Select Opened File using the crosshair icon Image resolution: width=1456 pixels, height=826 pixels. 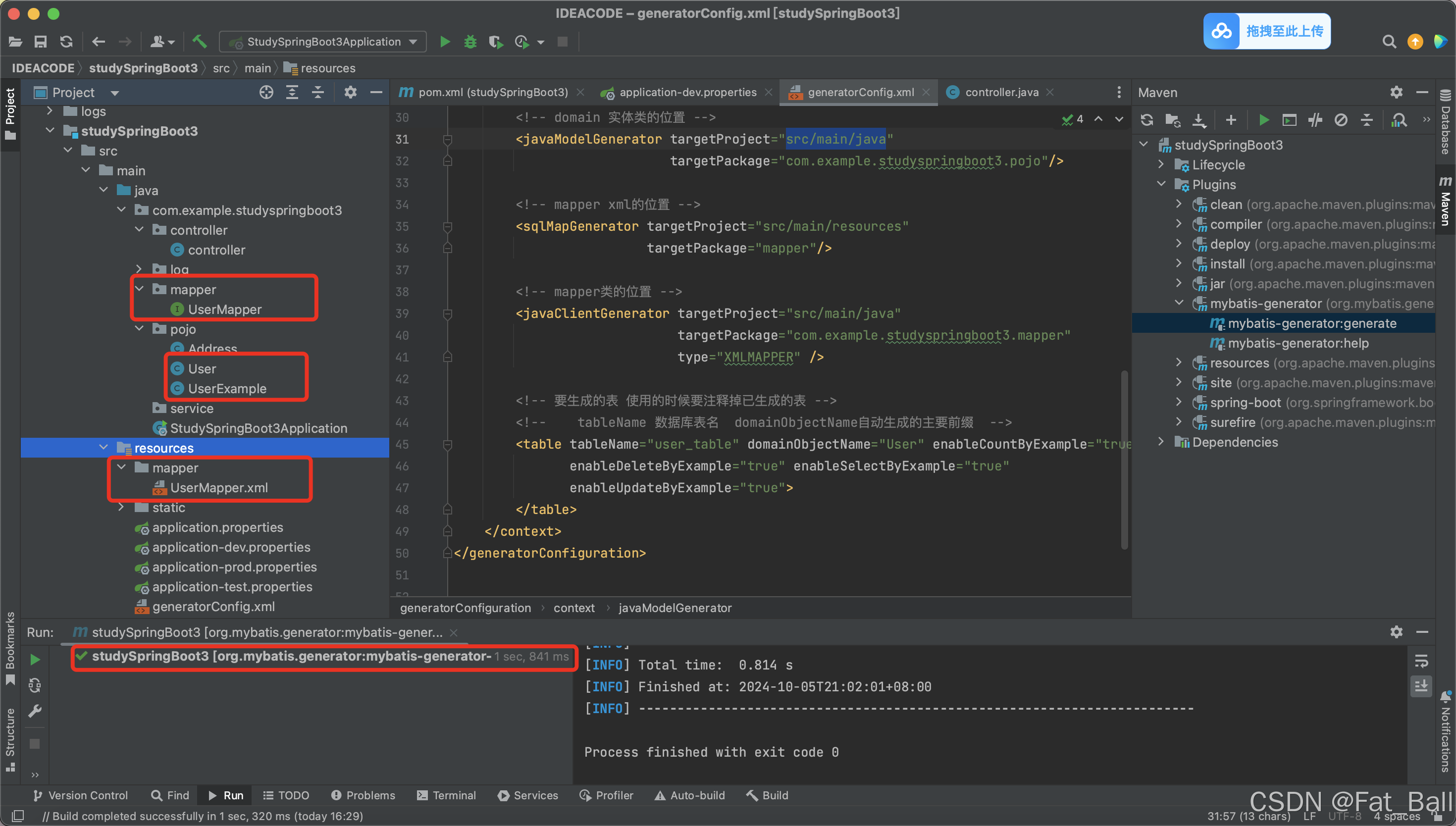tap(266, 92)
